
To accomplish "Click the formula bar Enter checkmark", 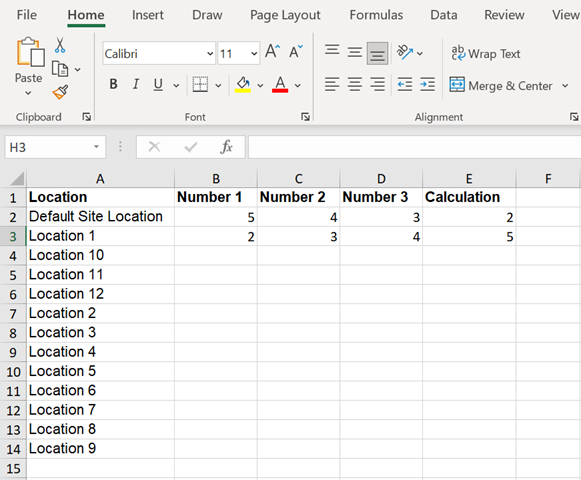I will [191, 147].
